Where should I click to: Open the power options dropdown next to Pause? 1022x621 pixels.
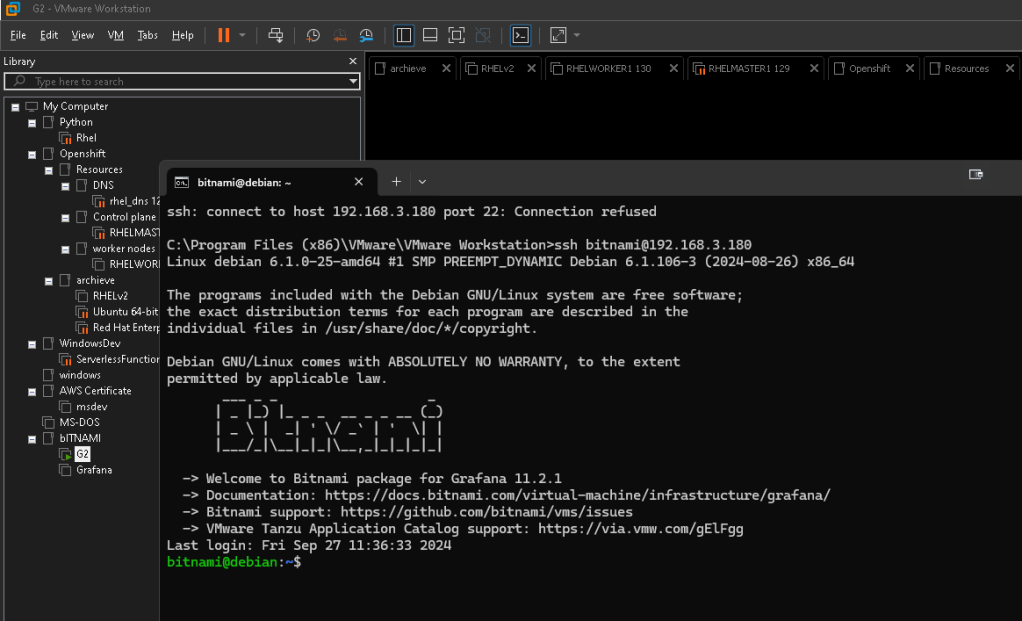click(x=242, y=35)
